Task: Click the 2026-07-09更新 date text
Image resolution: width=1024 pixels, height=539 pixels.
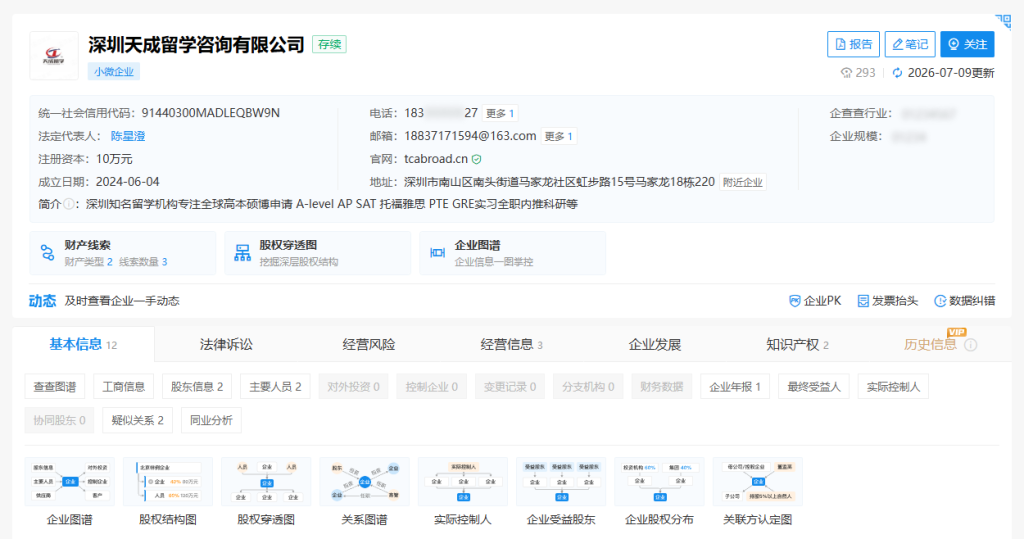Action: (x=951, y=73)
